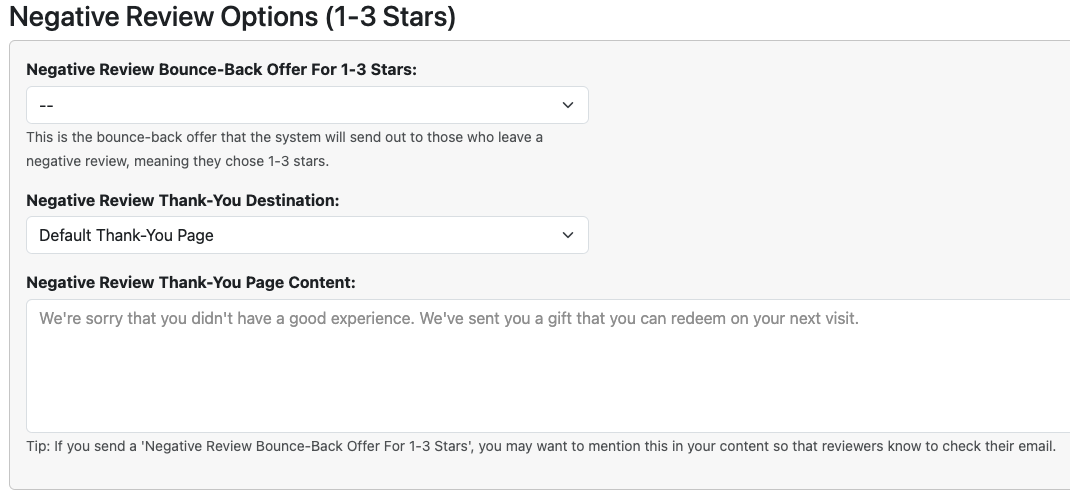
Task: Click the 'Negative Review Options (1-3 Stars)' heading
Action: (x=232, y=16)
